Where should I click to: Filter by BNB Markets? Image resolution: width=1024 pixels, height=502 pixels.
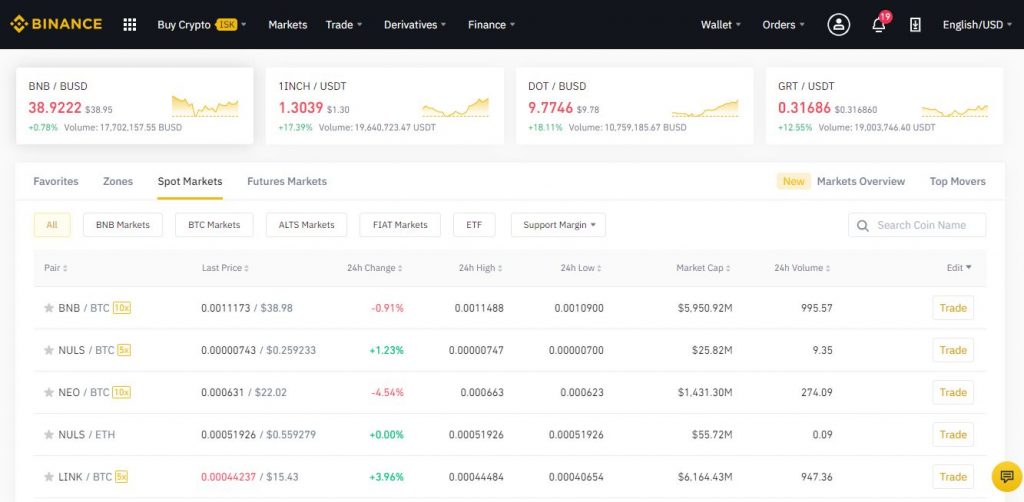123,225
